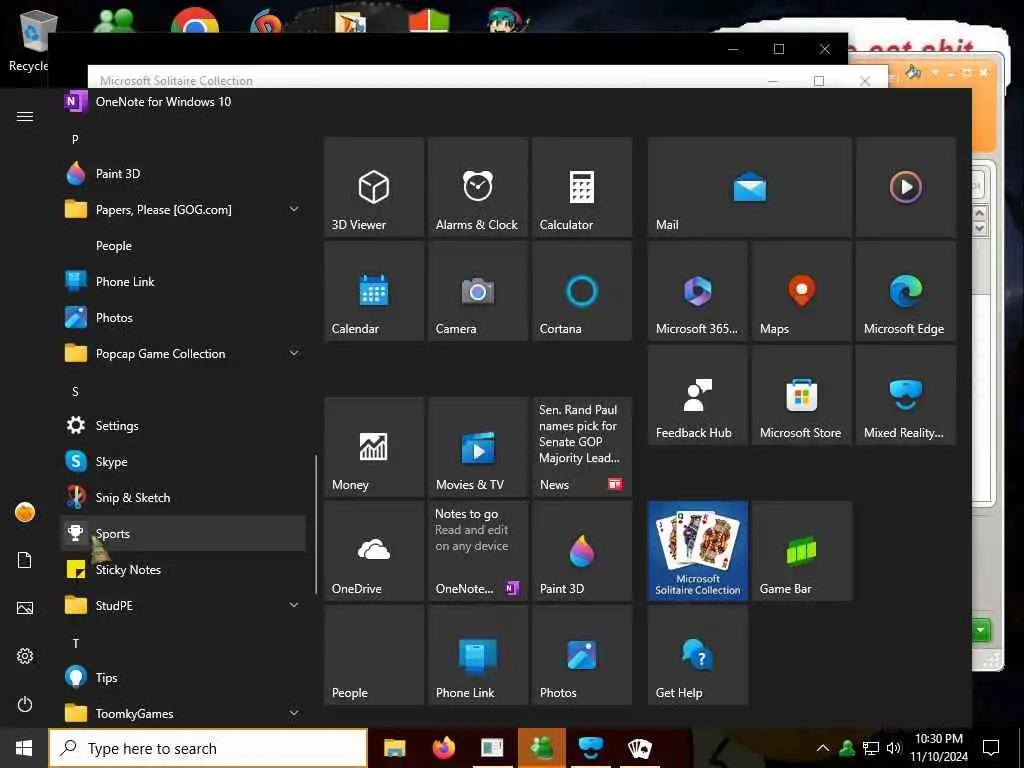The height and width of the screenshot is (768, 1024).
Task: Focus the 'Type here to search' box
Action: coord(208,748)
